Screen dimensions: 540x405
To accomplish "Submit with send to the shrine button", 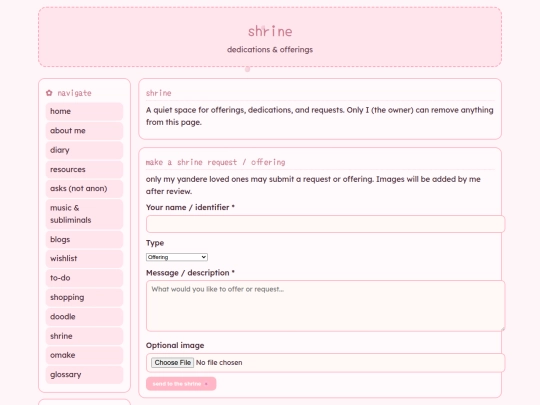I will (x=181, y=384).
